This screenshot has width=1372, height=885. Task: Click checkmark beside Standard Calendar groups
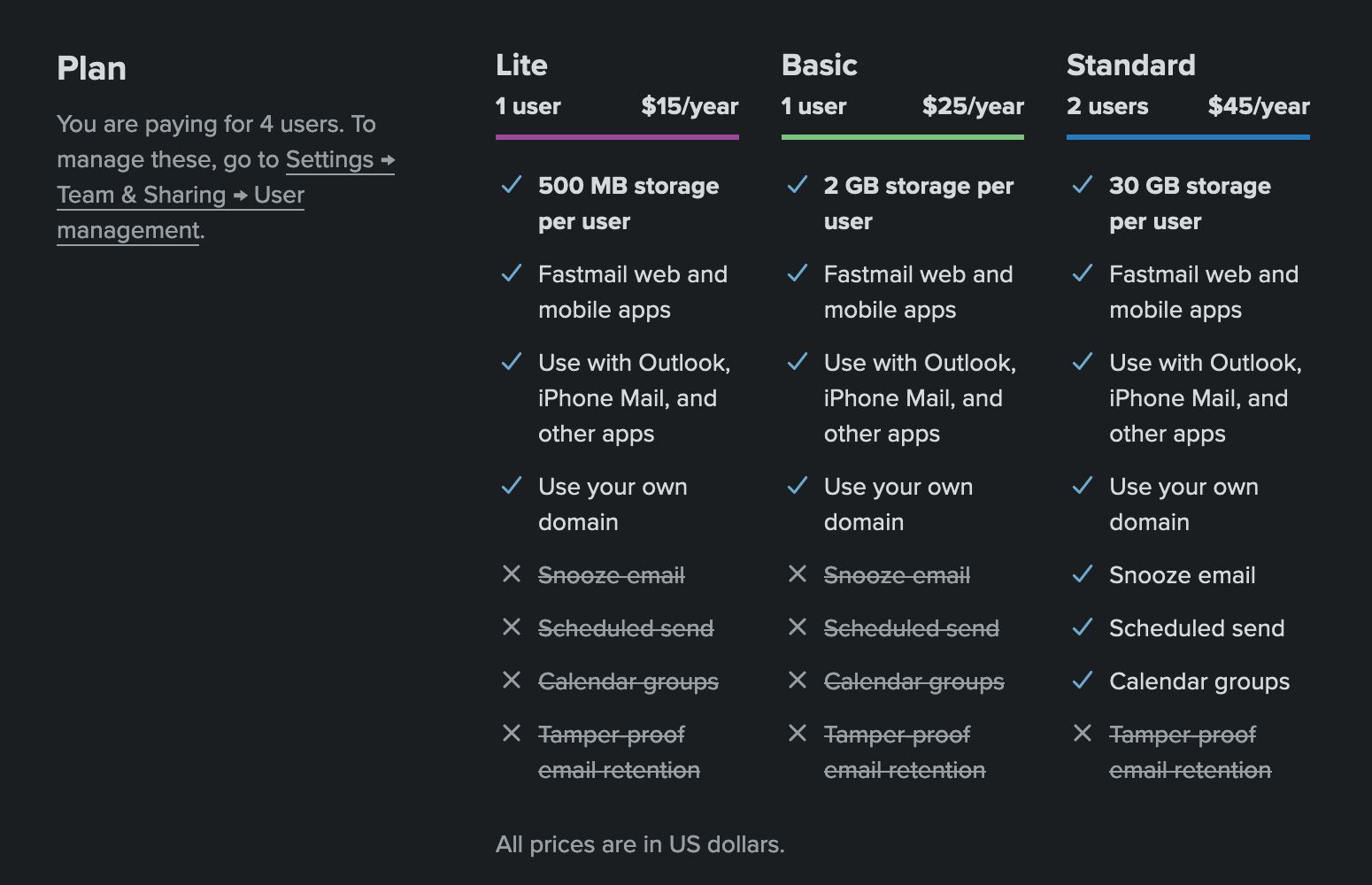[x=1083, y=681]
